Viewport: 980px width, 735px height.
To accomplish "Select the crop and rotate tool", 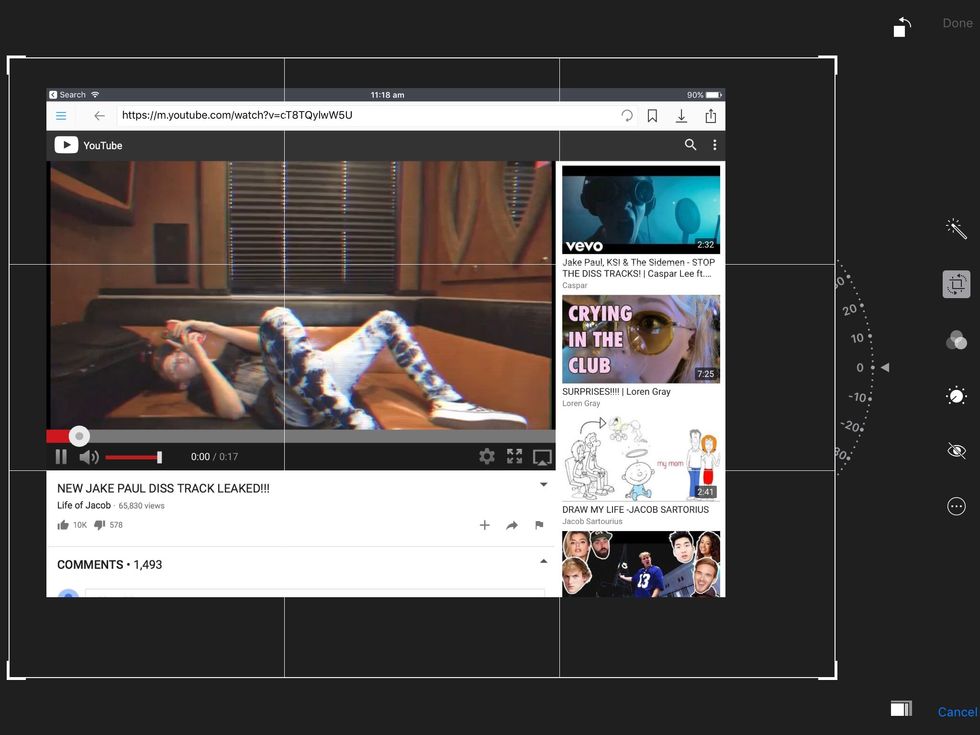I will tap(956, 284).
